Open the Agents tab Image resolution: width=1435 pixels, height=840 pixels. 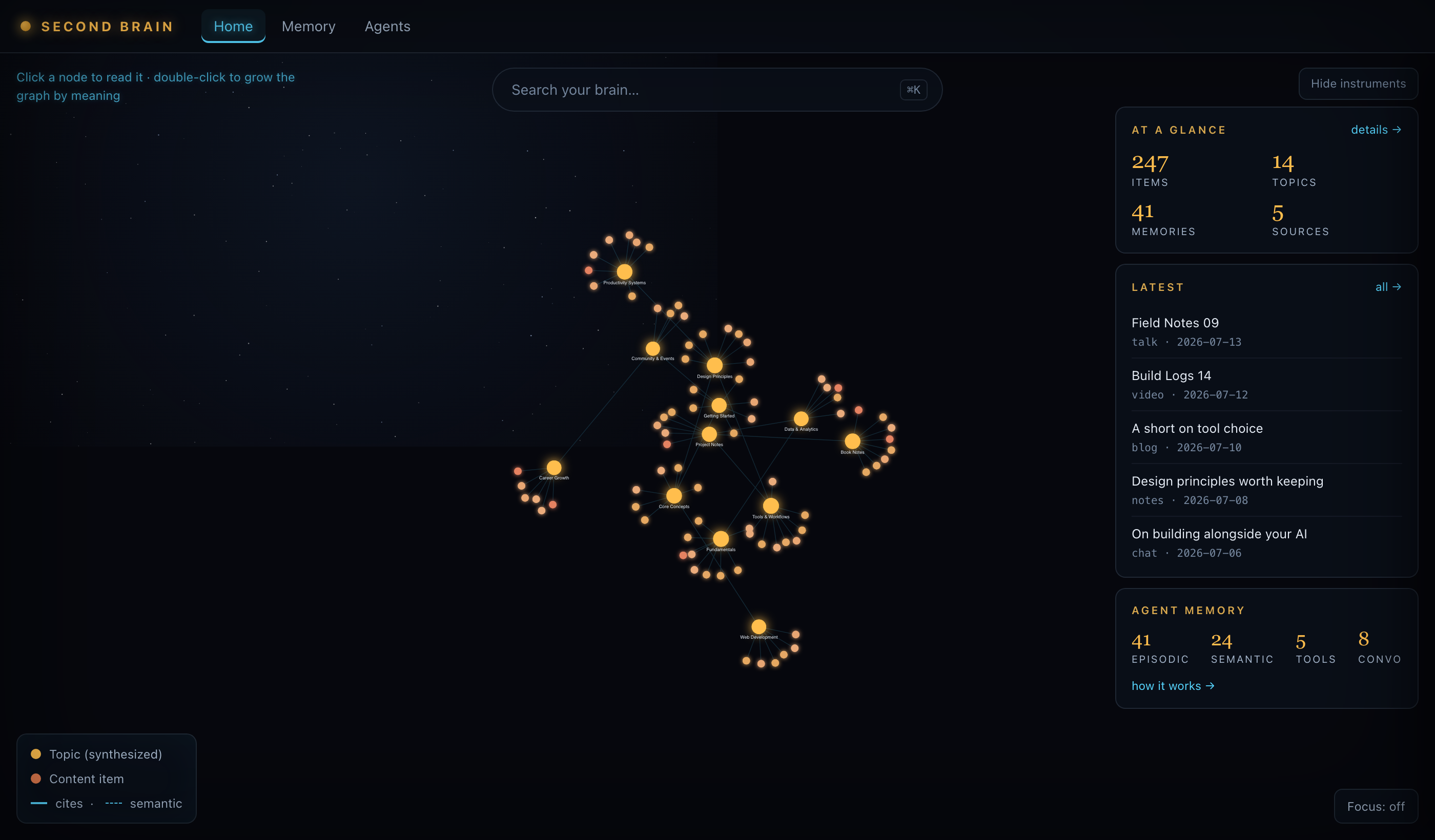387,26
